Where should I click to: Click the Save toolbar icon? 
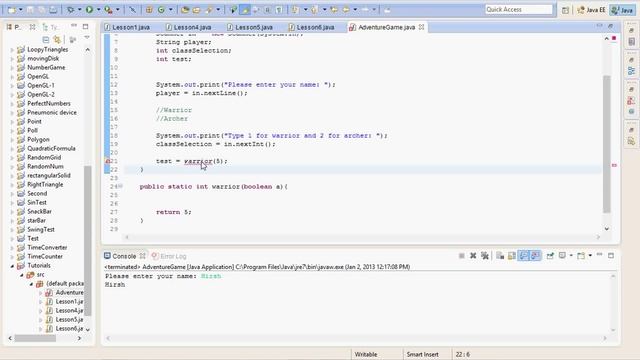[x=30, y=10]
